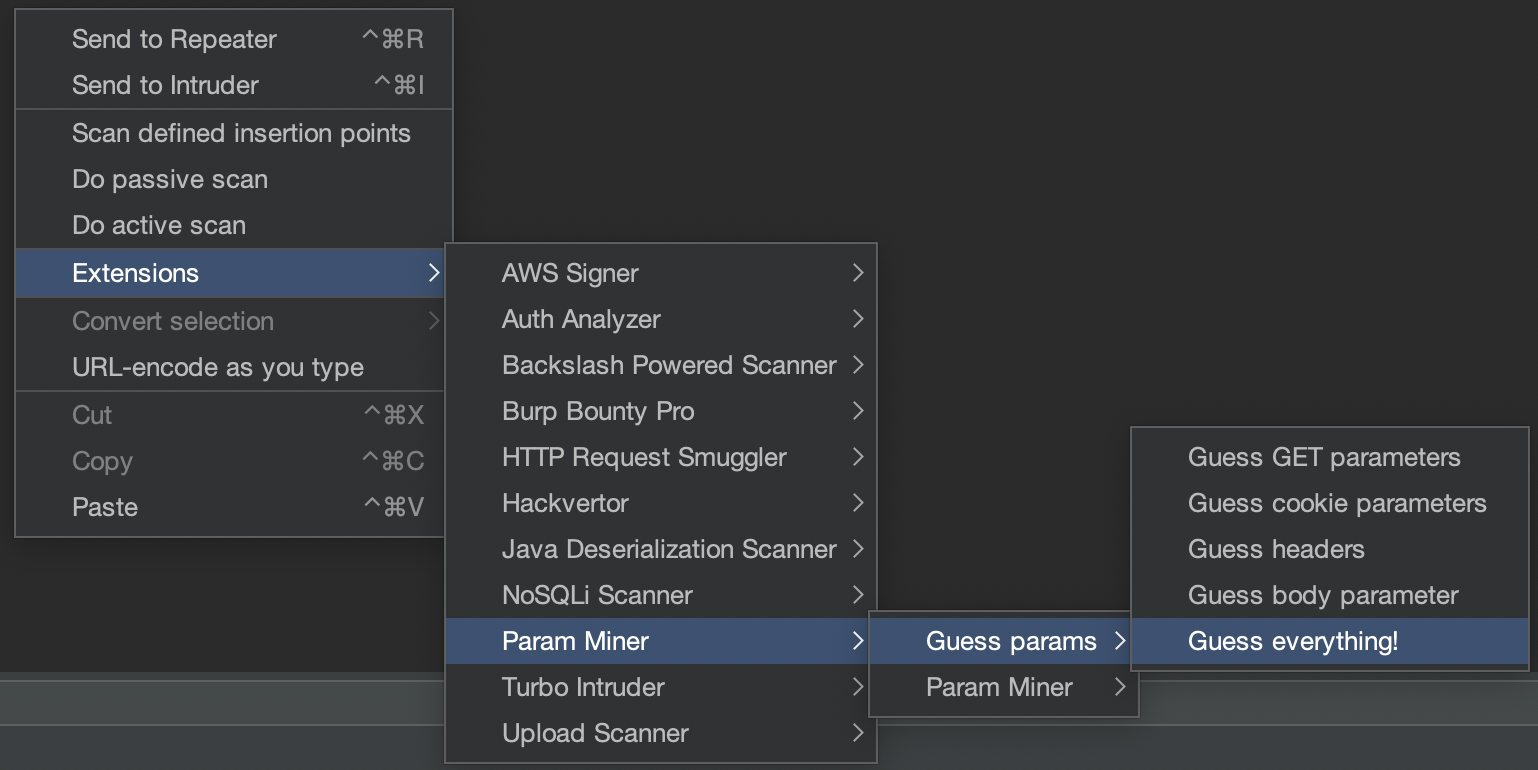This screenshot has width=1538, height=770.
Task: Open the Extensions submenu entry
Action: click(230, 273)
